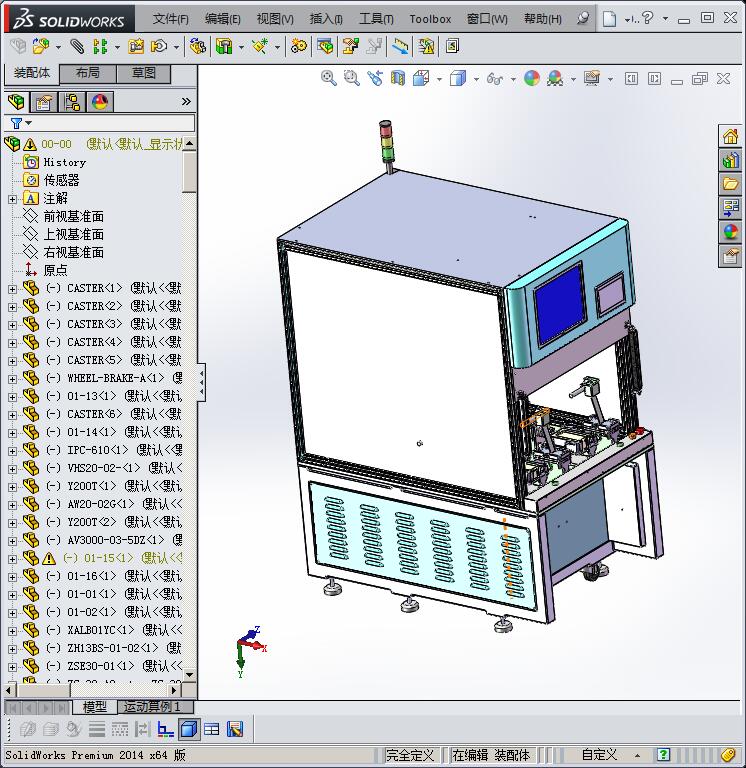746x768 pixels.
Task: Click the Mate paperclip icon
Action: point(76,47)
